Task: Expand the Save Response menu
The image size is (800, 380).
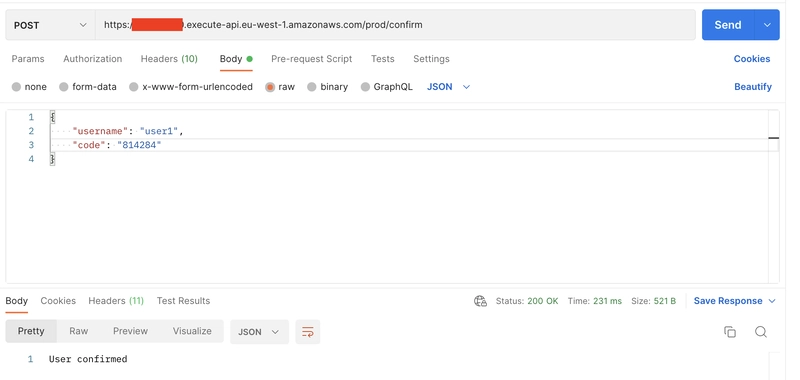Action: pyautogui.click(x=735, y=301)
